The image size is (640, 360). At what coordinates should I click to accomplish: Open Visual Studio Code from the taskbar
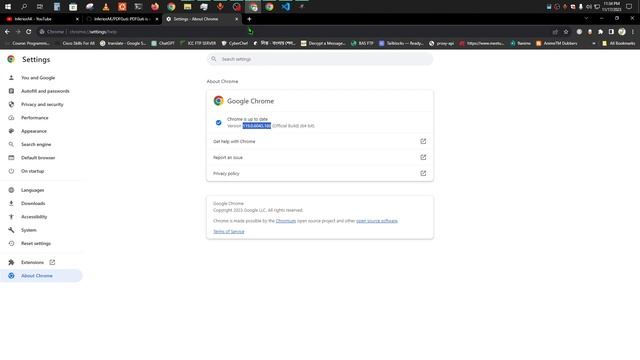click(285, 7)
